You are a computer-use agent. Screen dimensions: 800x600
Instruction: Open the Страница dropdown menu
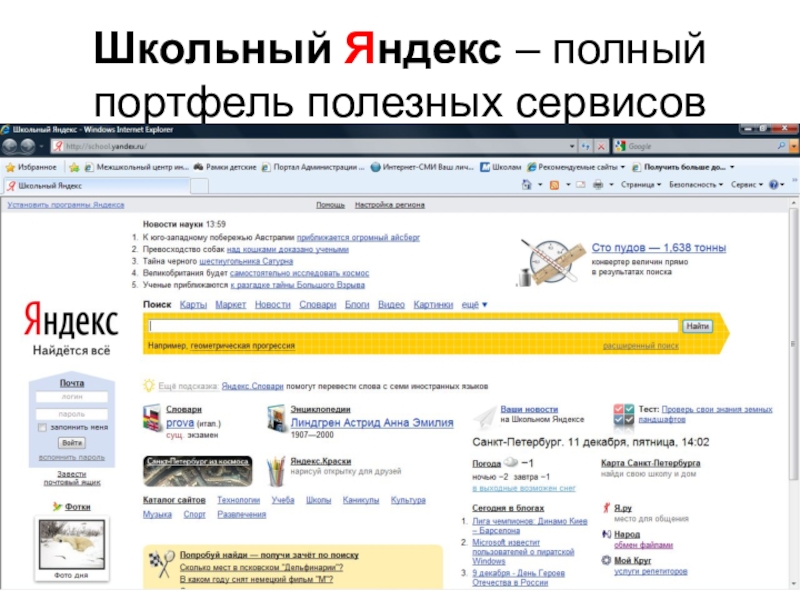click(641, 185)
